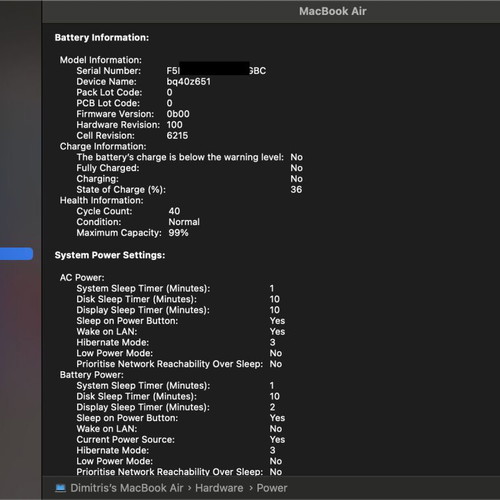
Task: Click the System Power Settings heading
Action: point(110,255)
